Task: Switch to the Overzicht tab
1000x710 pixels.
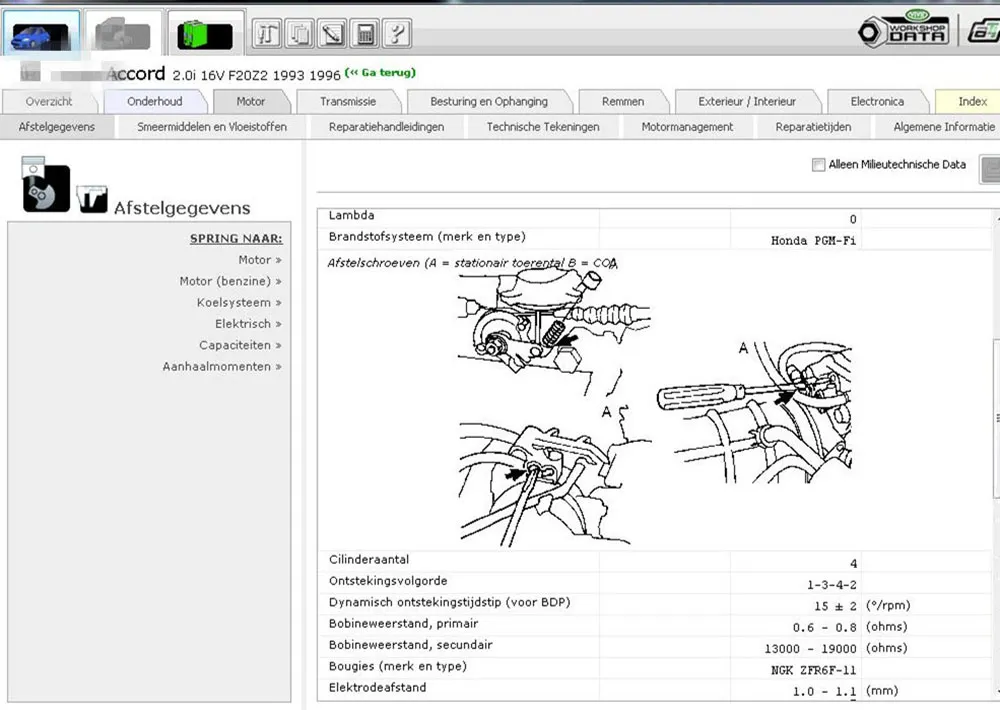Action: tap(49, 101)
